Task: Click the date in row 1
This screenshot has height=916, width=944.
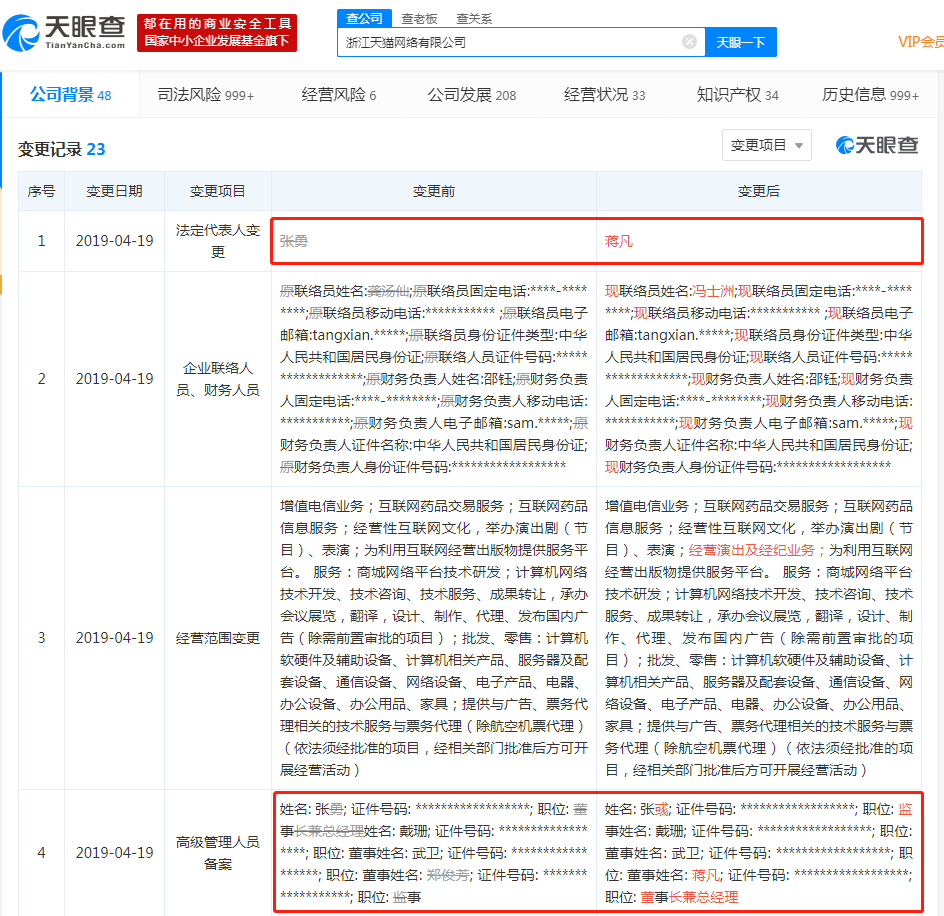Action: 114,241
